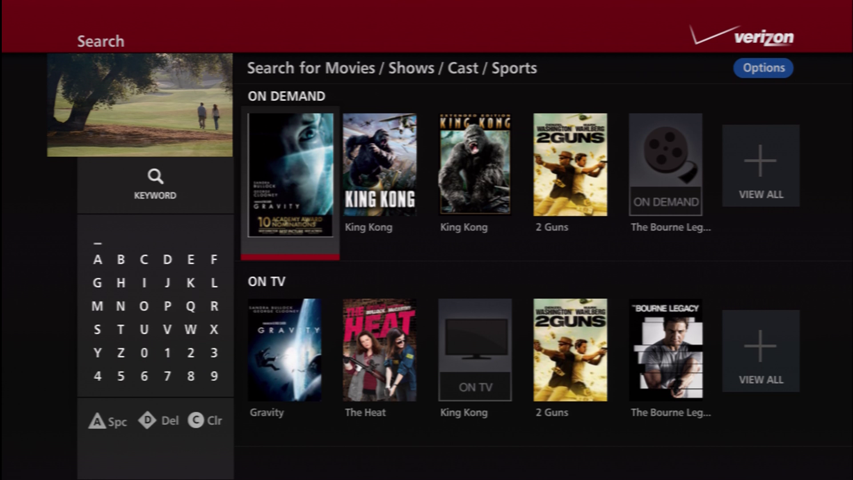Click the Verizon logo

pyautogui.click(x=741, y=36)
